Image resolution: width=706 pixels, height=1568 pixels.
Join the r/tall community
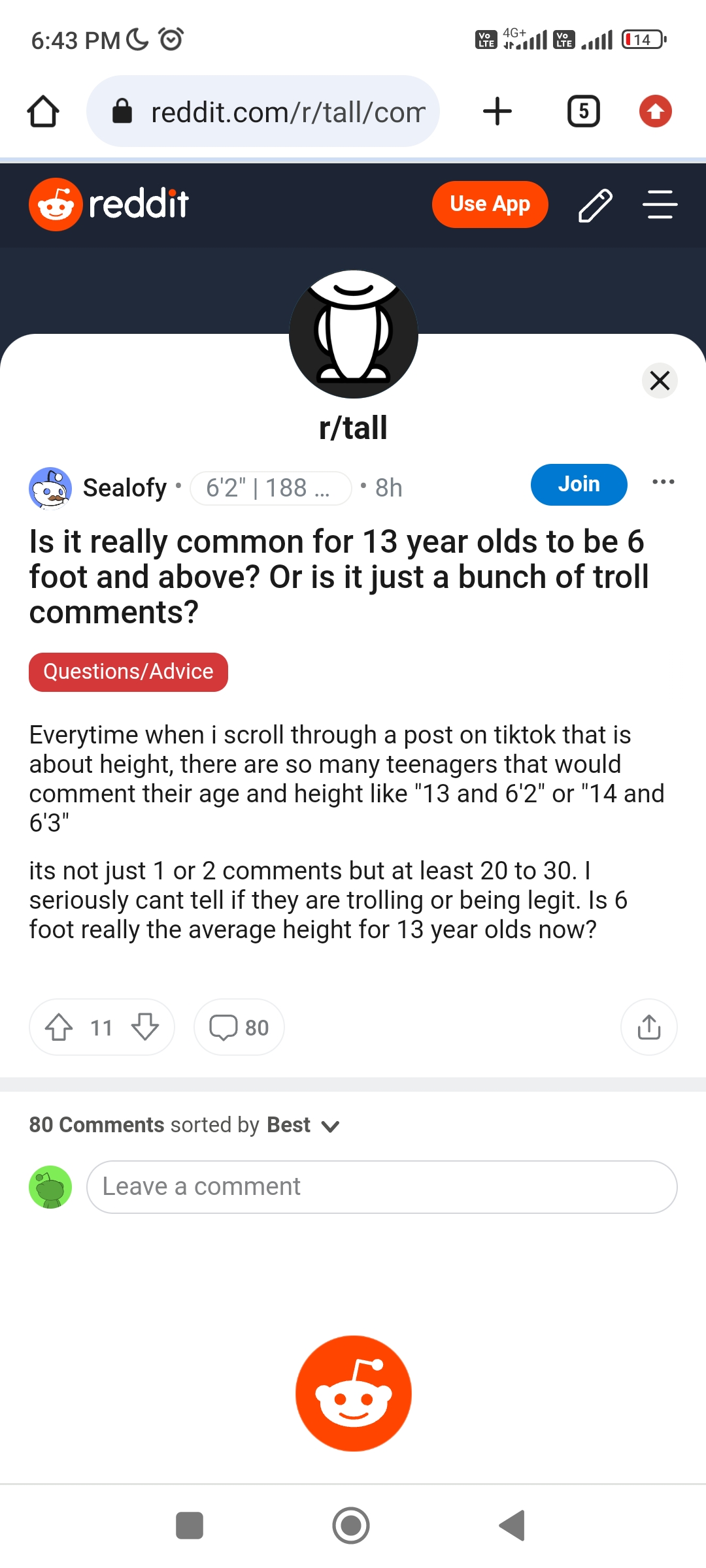[579, 485]
